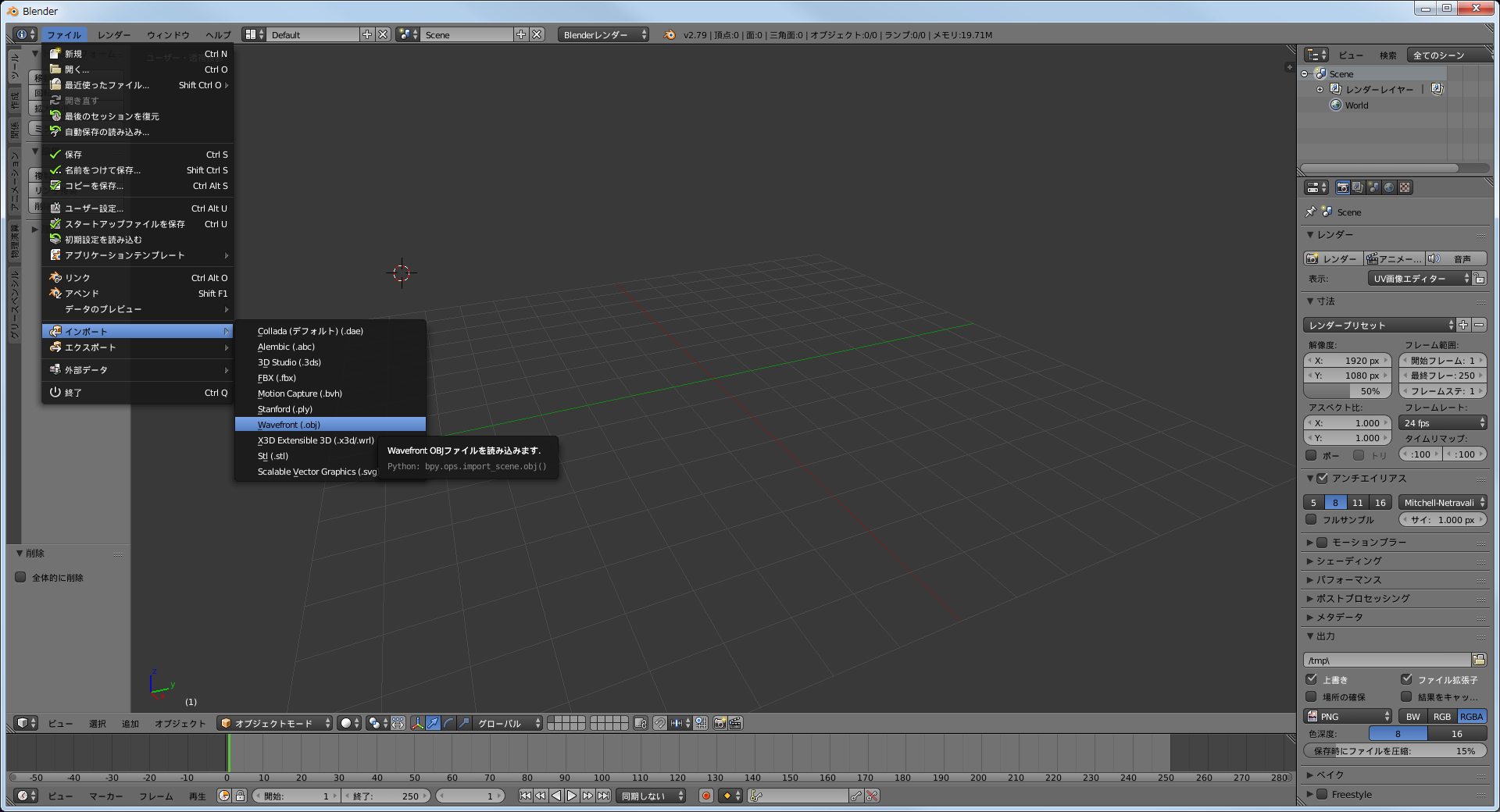Lock time to other windows
Screen dimensions: 1500x812
click(240, 796)
